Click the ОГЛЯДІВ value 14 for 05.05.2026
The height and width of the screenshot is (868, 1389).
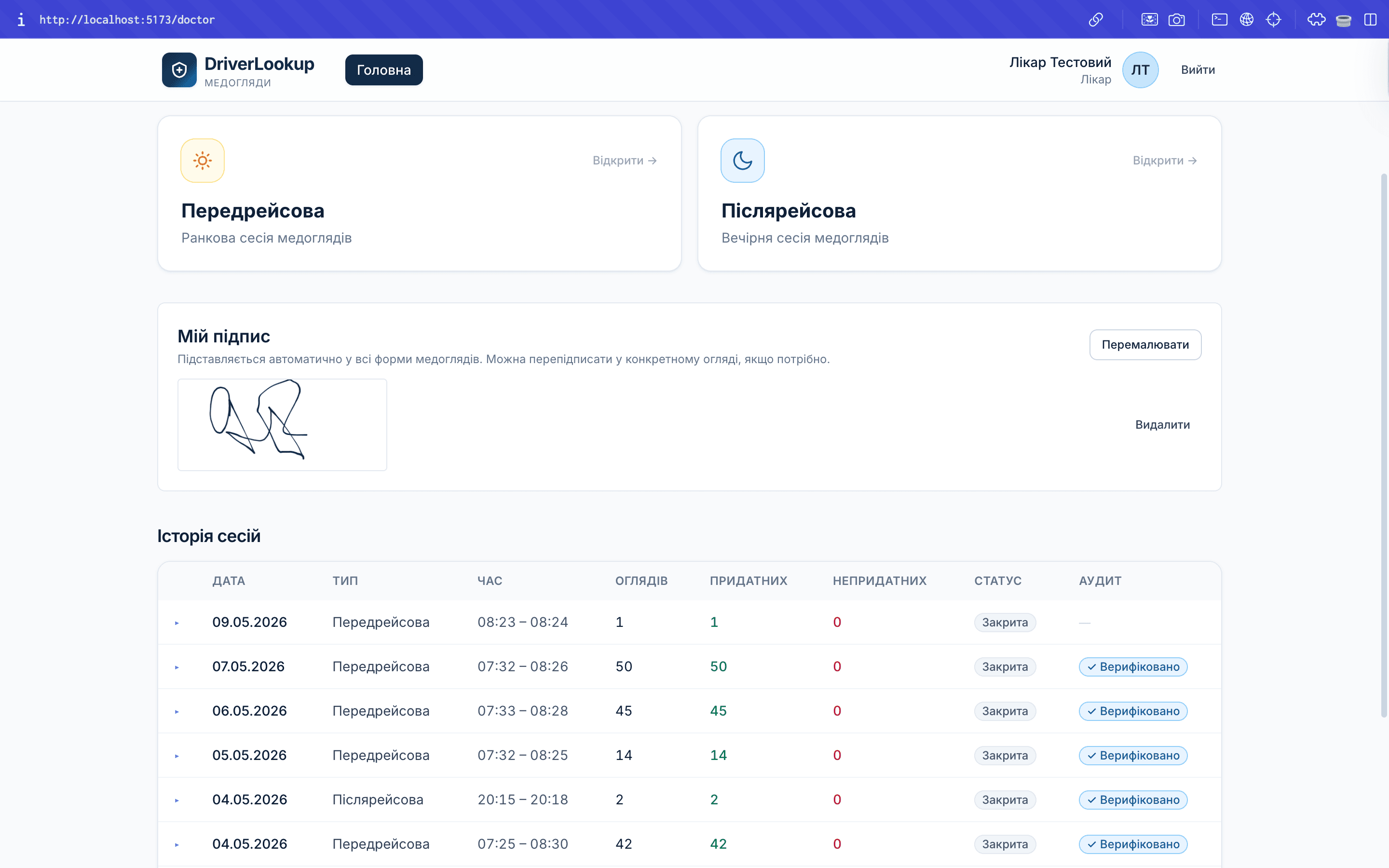click(x=623, y=756)
